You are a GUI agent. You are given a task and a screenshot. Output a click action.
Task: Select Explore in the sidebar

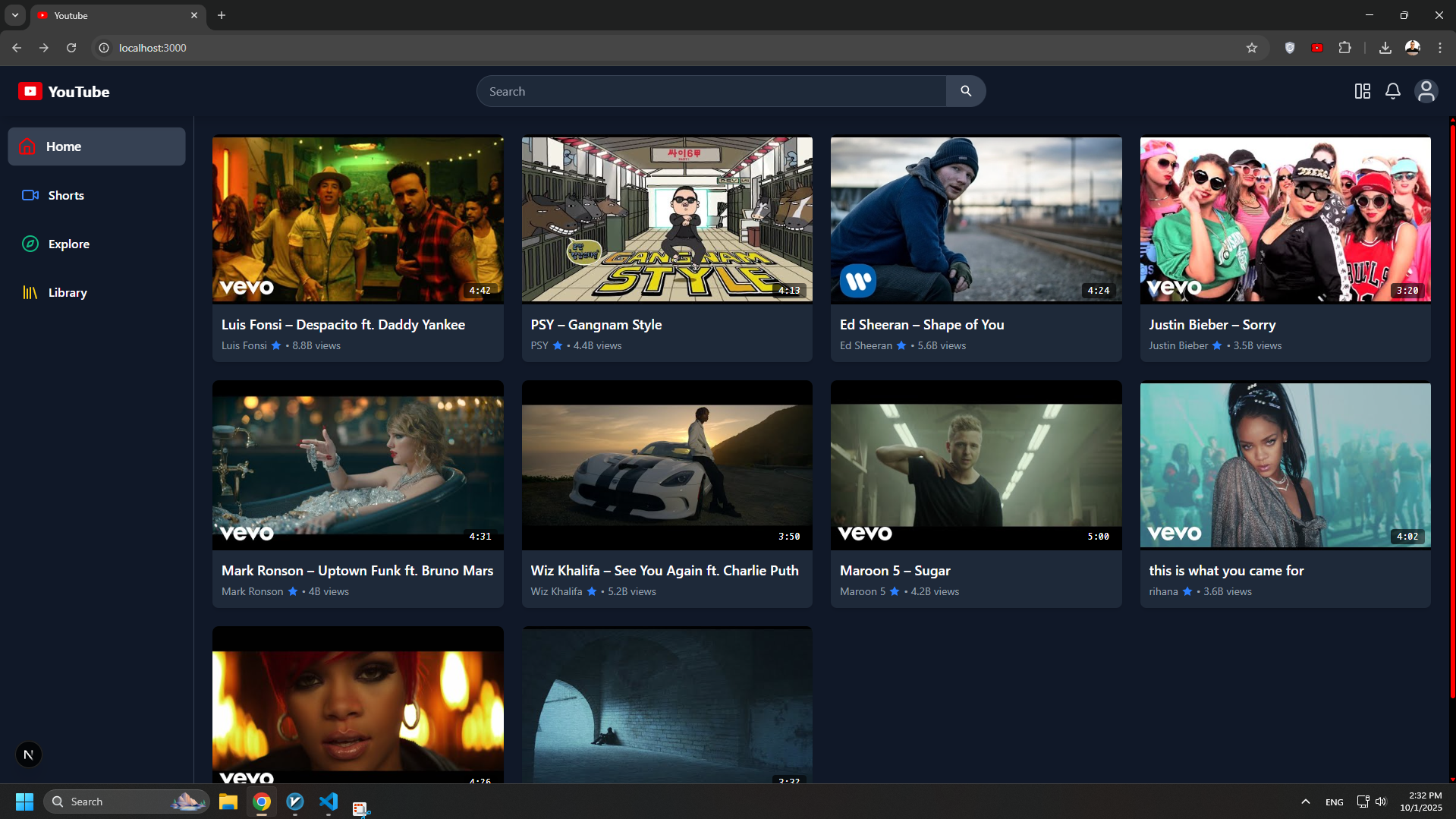[x=96, y=244]
